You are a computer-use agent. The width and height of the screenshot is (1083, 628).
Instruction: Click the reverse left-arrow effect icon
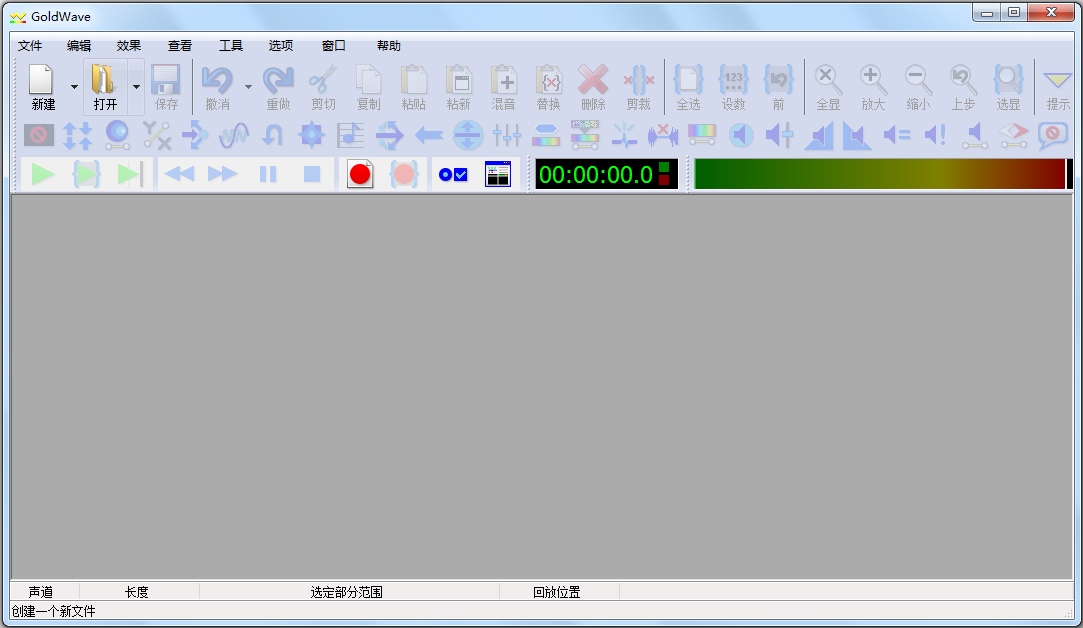429,135
